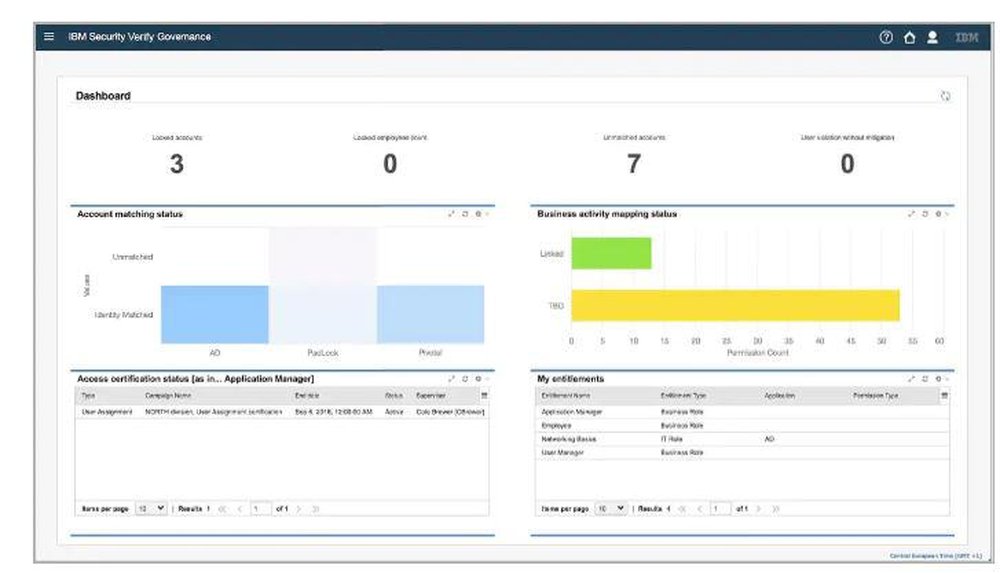Go to last page in My entitlements table
The image size is (1000, 573).
pos(776,509)
